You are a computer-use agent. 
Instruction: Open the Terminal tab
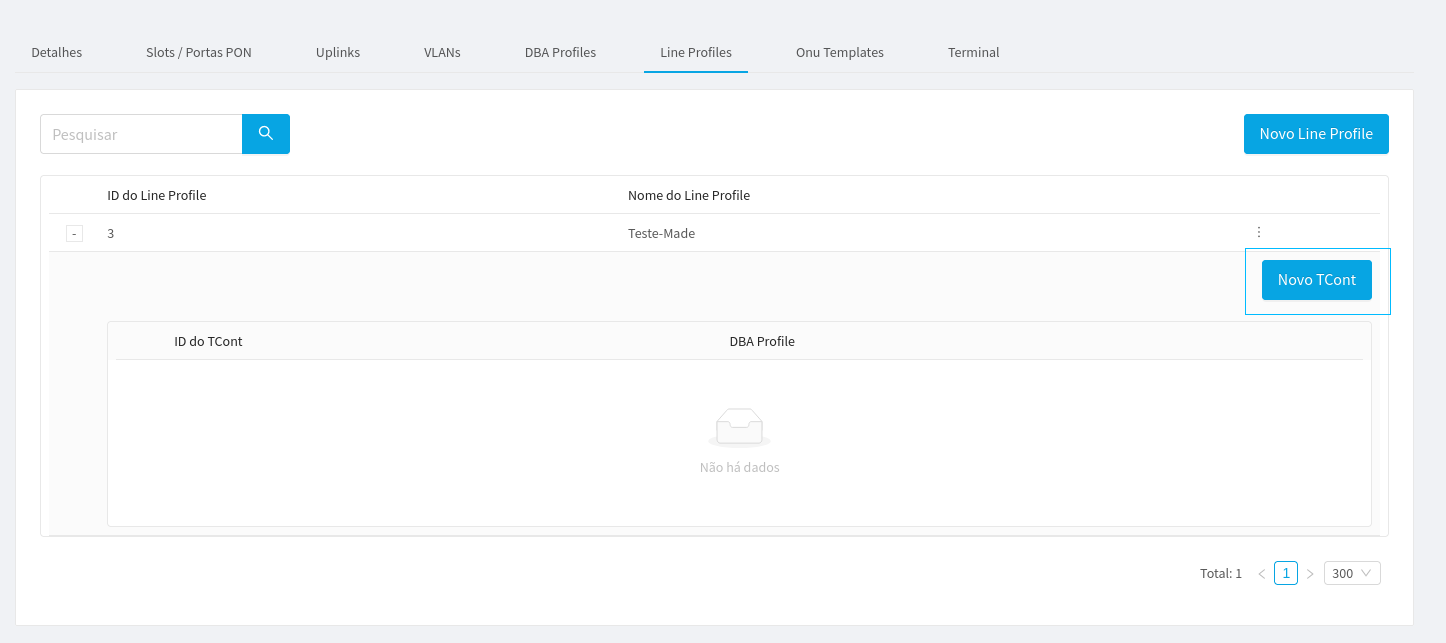click(x=973, y=52)
